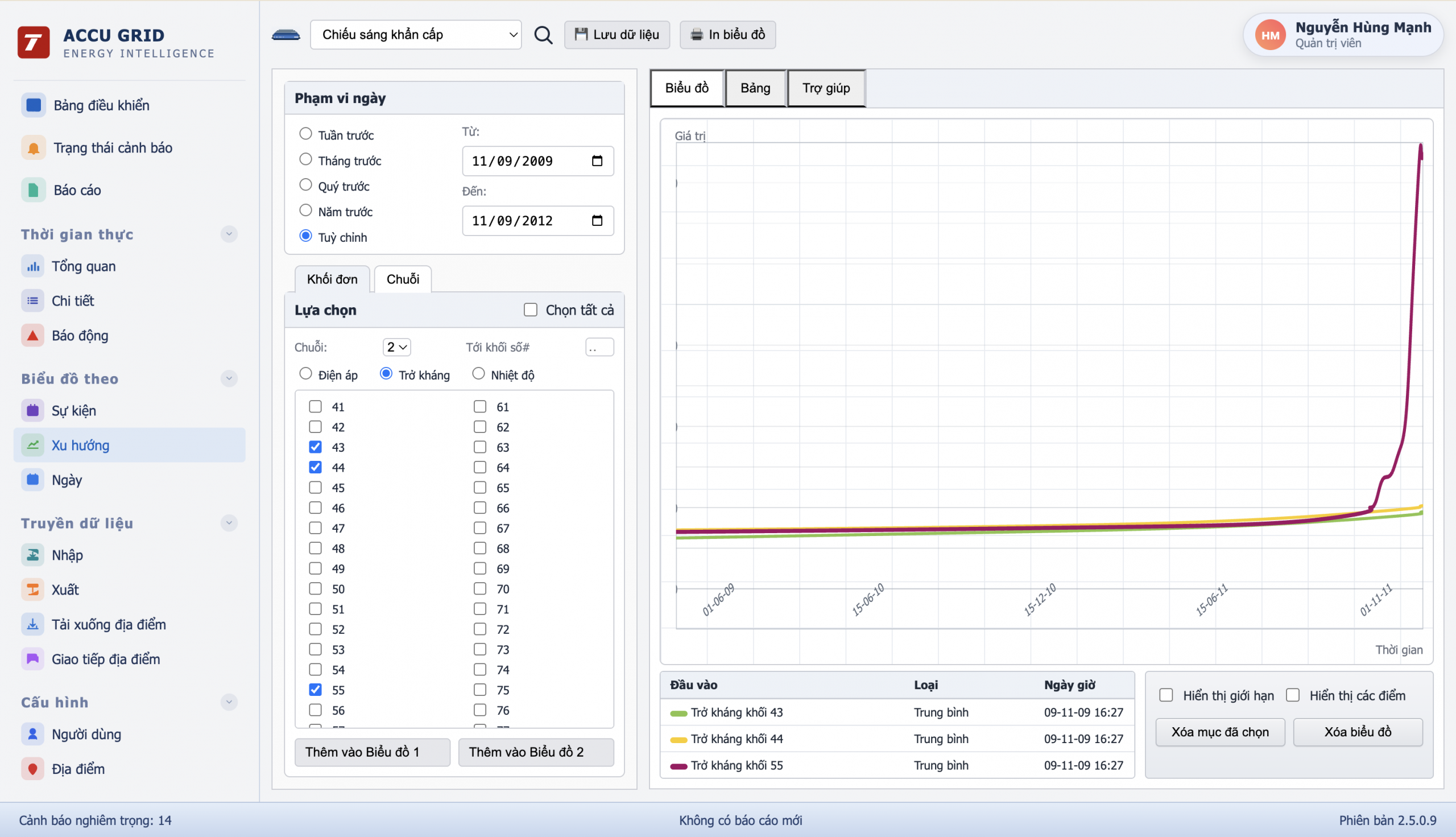1456x837 pixels.
Task: Click the magnifier search icon
Action: pos(543,35)
